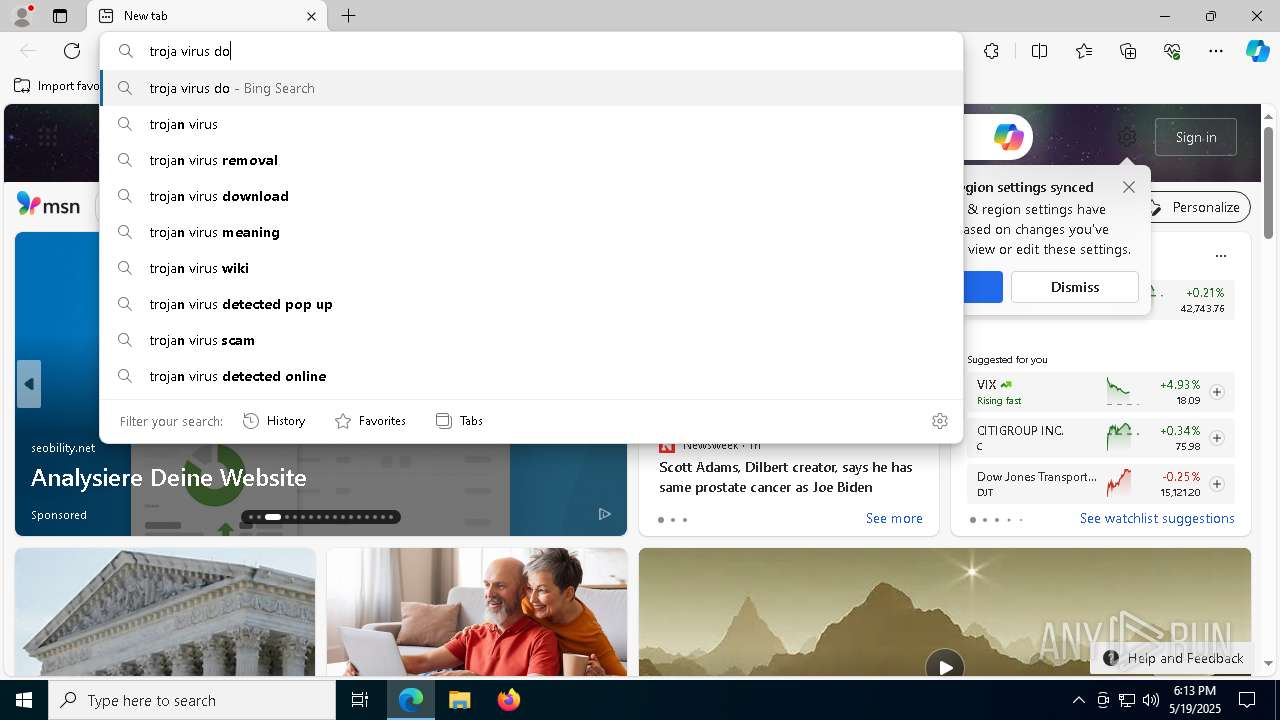Open search suggestions settings gear
Screen dimensions: 1280x720
pyautogui.click(x=939, y=421)
